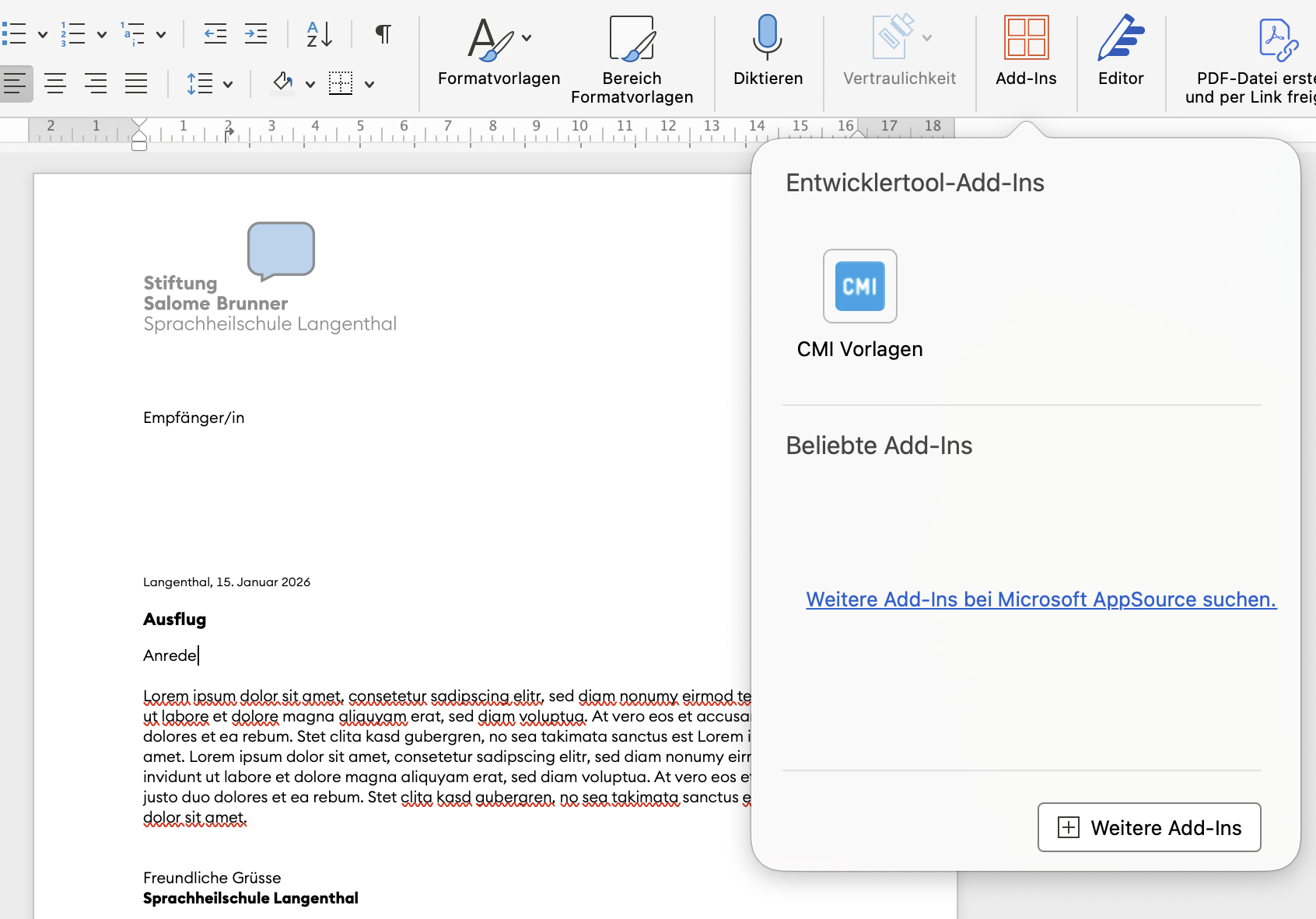
Task: Open the multilevel list dropdown menu
Action: 161,34
